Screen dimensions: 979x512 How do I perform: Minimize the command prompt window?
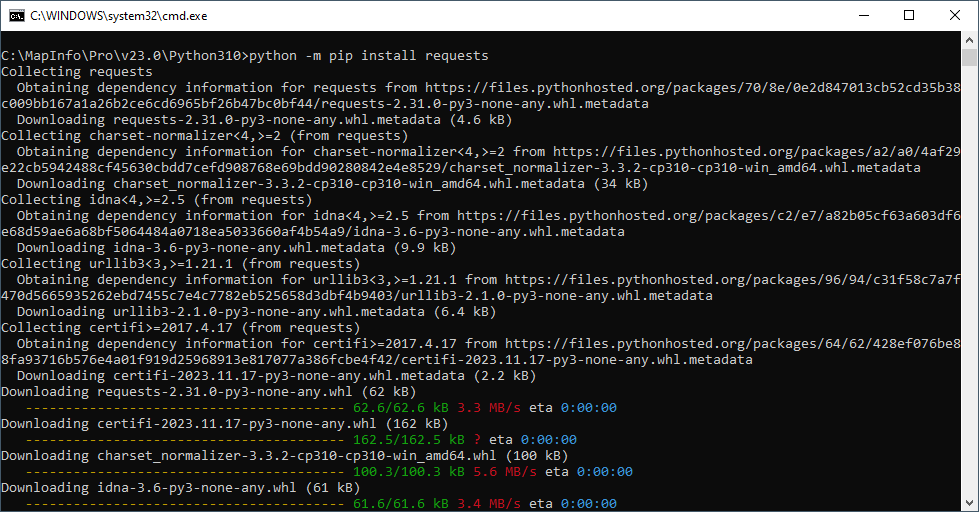[864, 16]
